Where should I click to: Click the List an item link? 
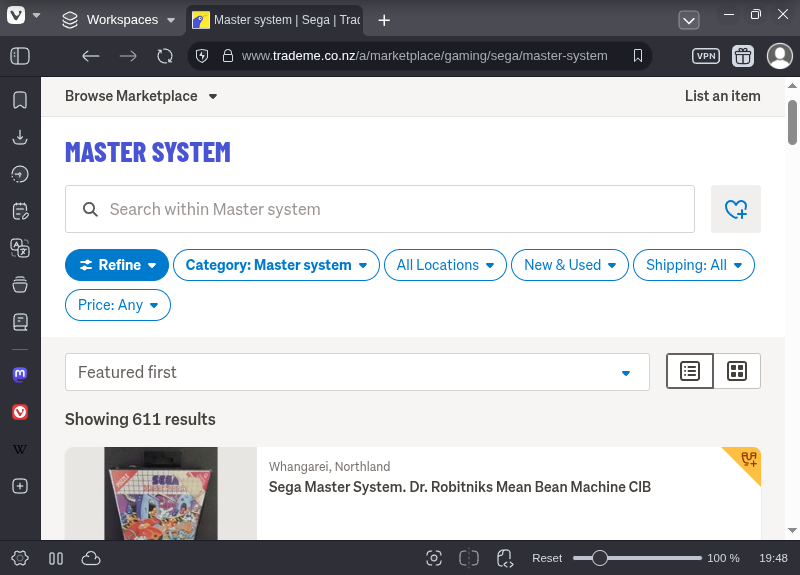coord(722,96)
